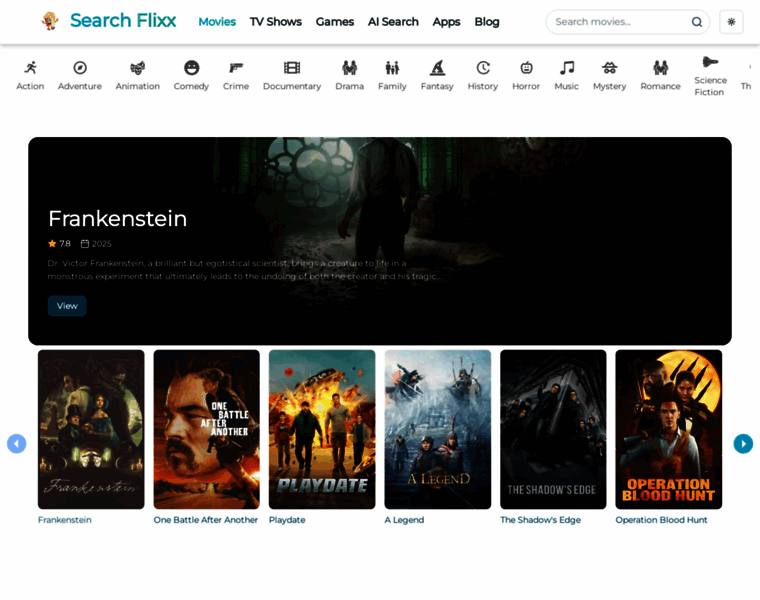
Task: Open the Playdate movie poster
Action: pyautogui.click(x=322, y=429)
